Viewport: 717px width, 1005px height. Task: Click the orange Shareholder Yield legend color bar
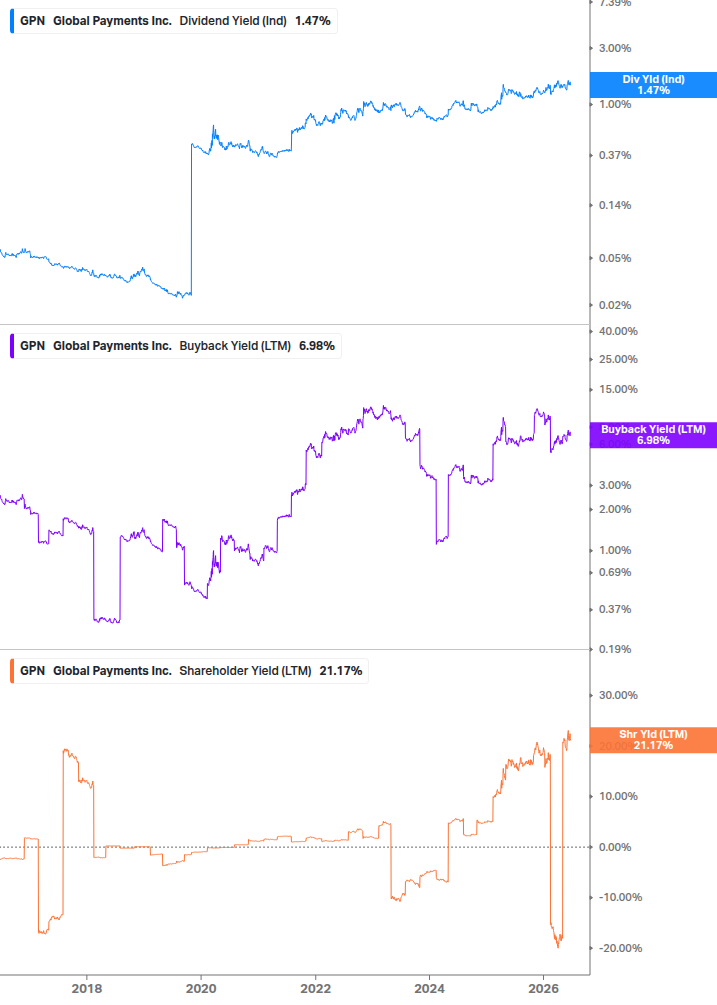point(12,671)
